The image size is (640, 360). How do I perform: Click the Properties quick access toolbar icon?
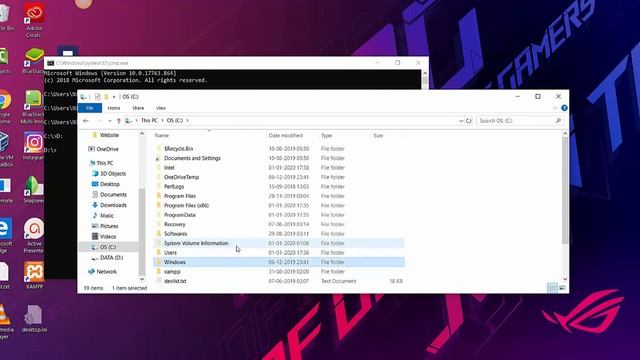[x=97, y=97]
